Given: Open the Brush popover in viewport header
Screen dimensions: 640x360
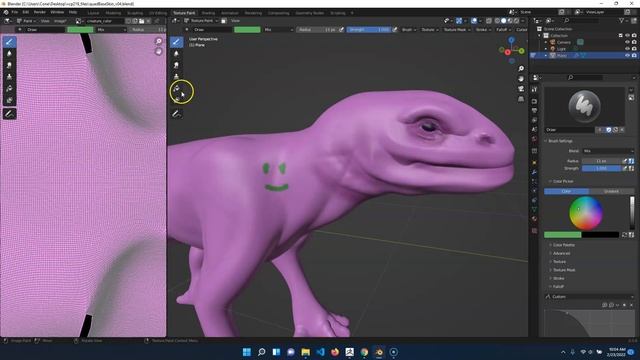Looking at the screenshot, I should 409,30.
